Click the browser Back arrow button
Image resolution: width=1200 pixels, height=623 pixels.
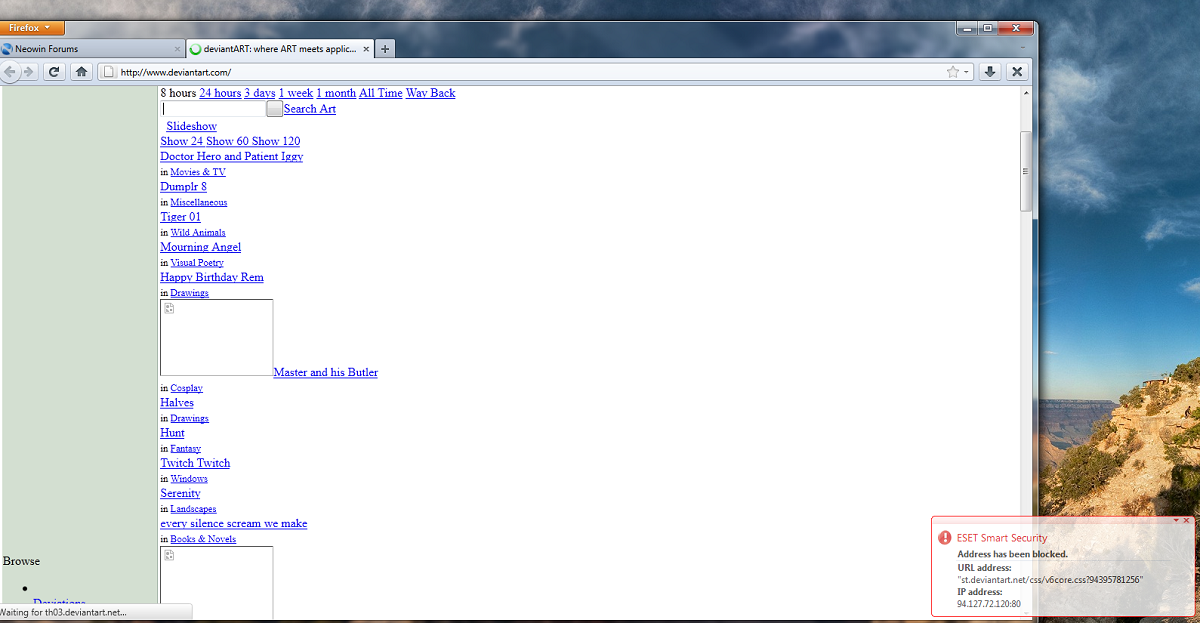[x=10, y=72]
